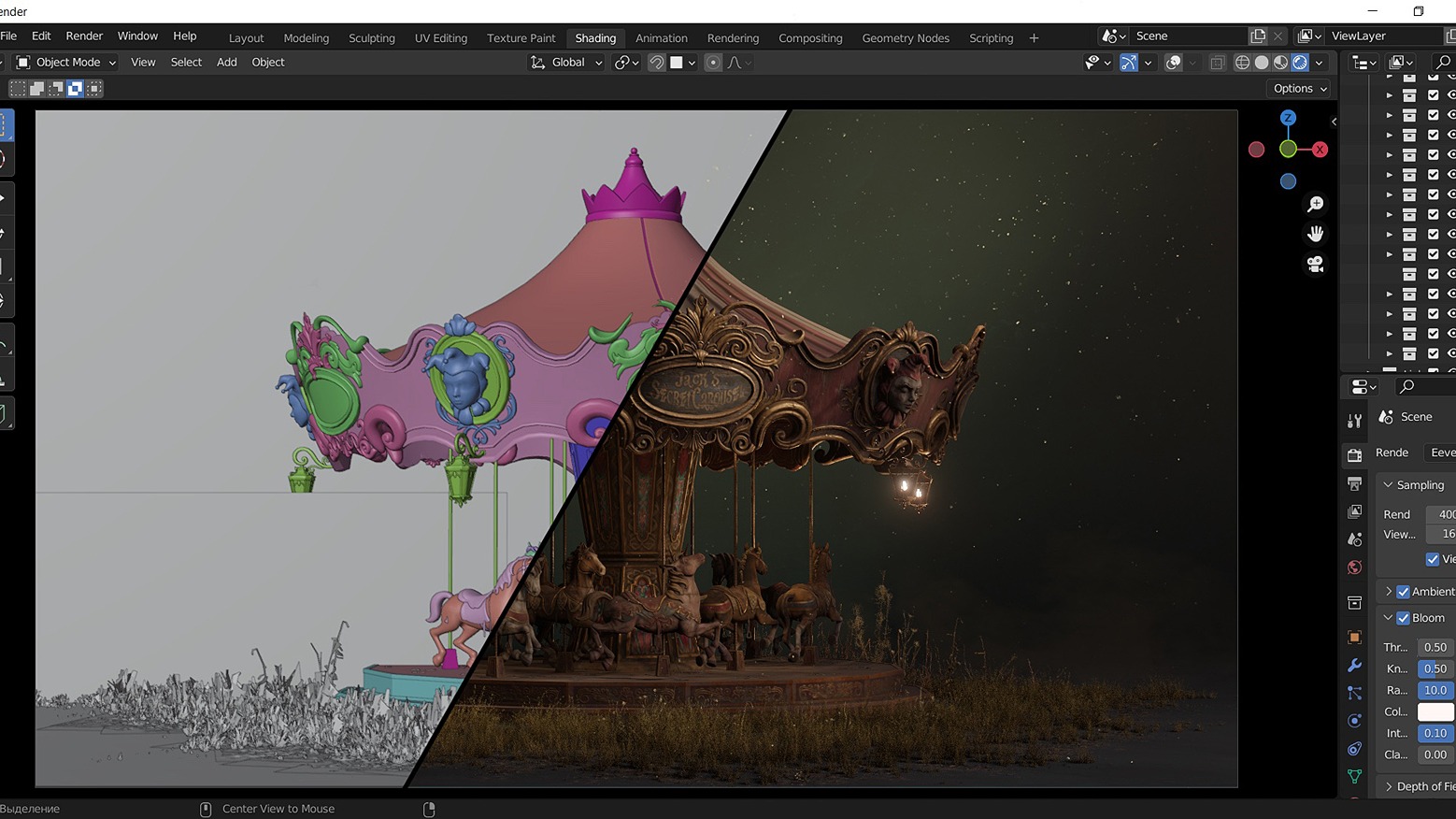Open the Object properties tab icon
This screenshot has width=1456, height=819.
click(1354, 637)
